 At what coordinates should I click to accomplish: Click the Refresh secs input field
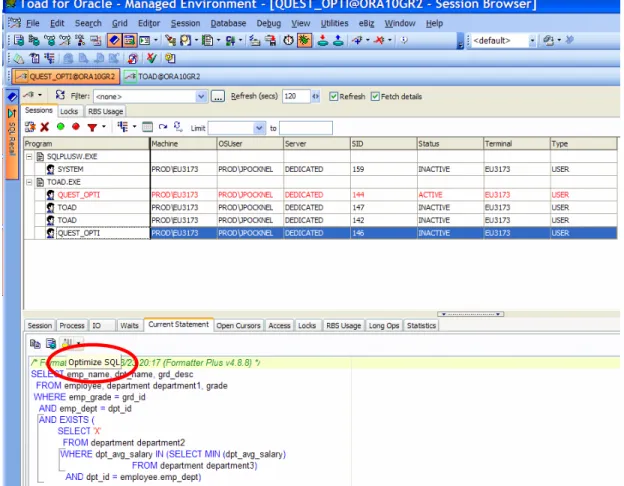pos(296,96)
